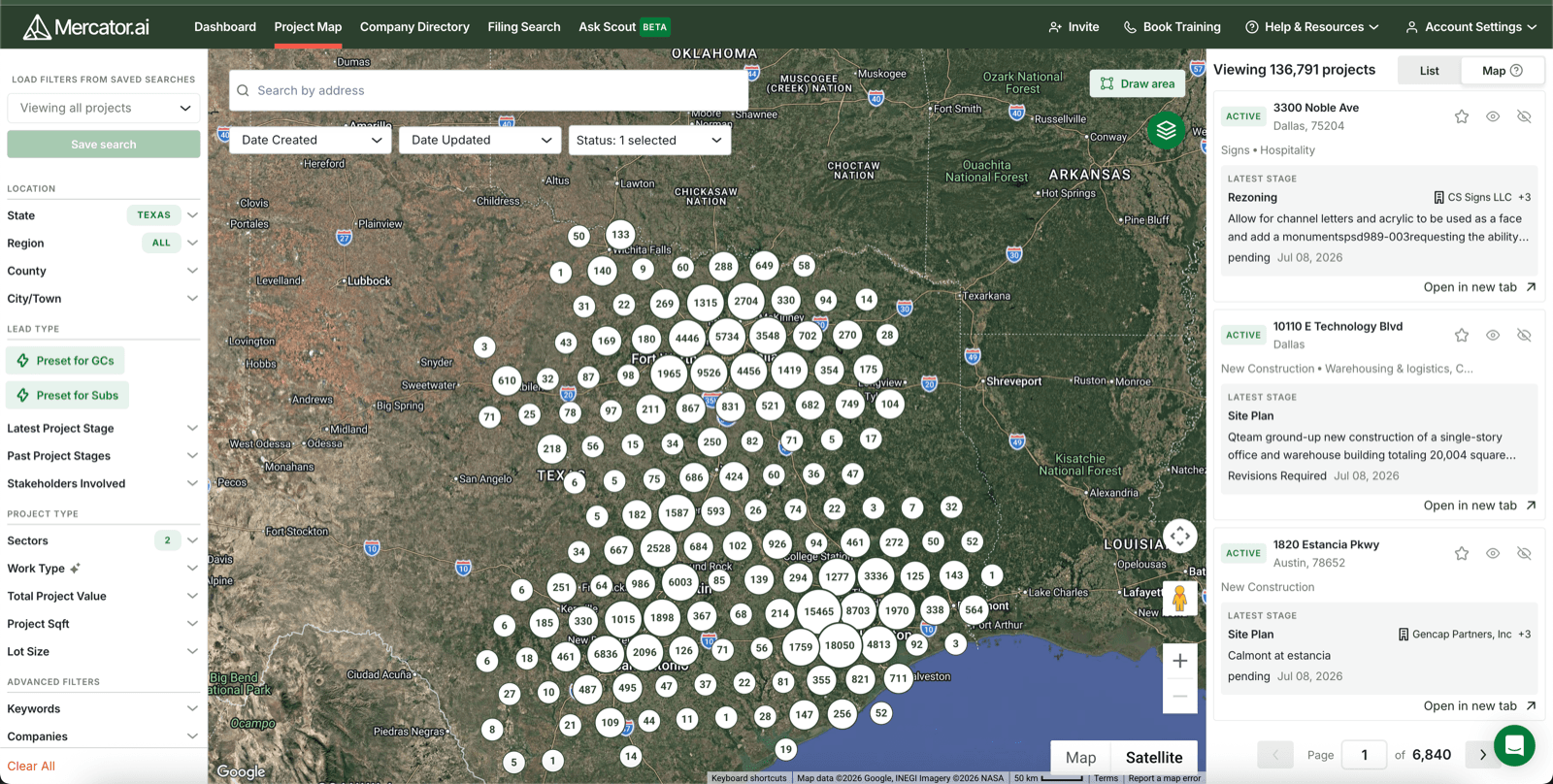Click the Search by address field

click(489, 90)
